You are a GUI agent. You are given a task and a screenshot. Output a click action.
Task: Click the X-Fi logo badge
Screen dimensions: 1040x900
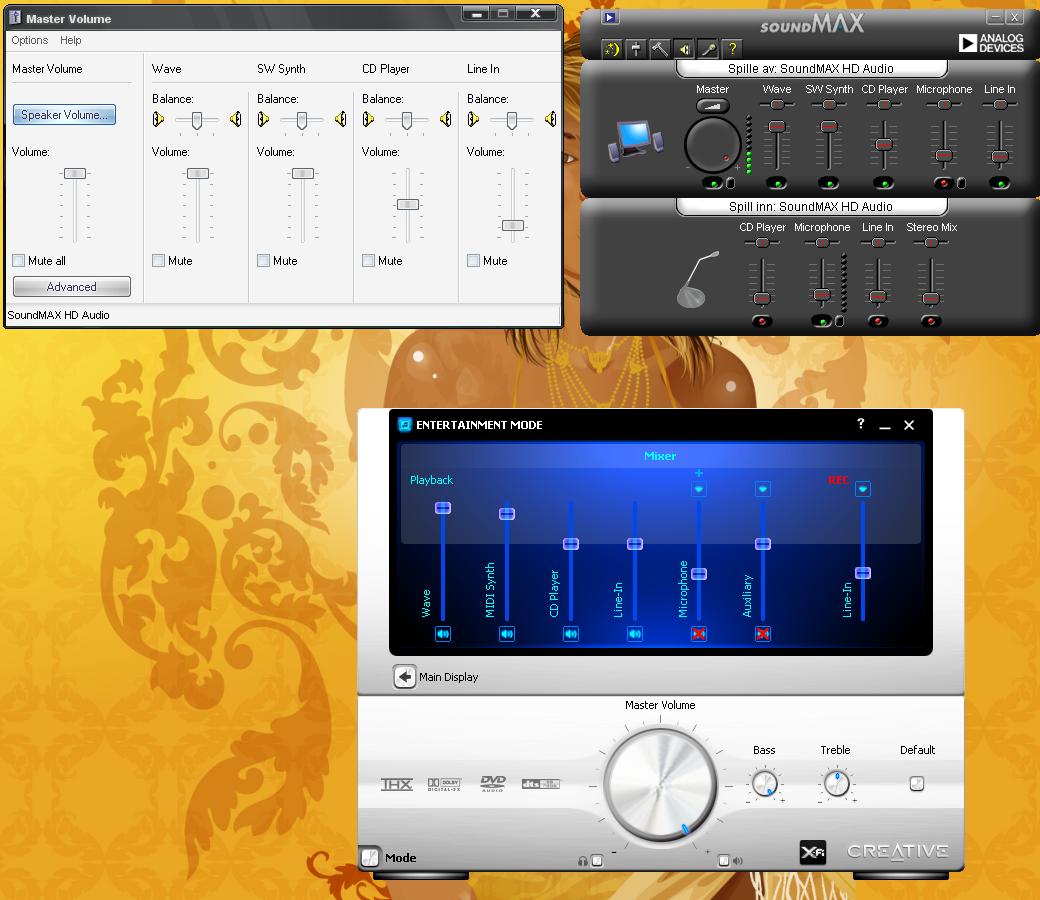[812, 852]
